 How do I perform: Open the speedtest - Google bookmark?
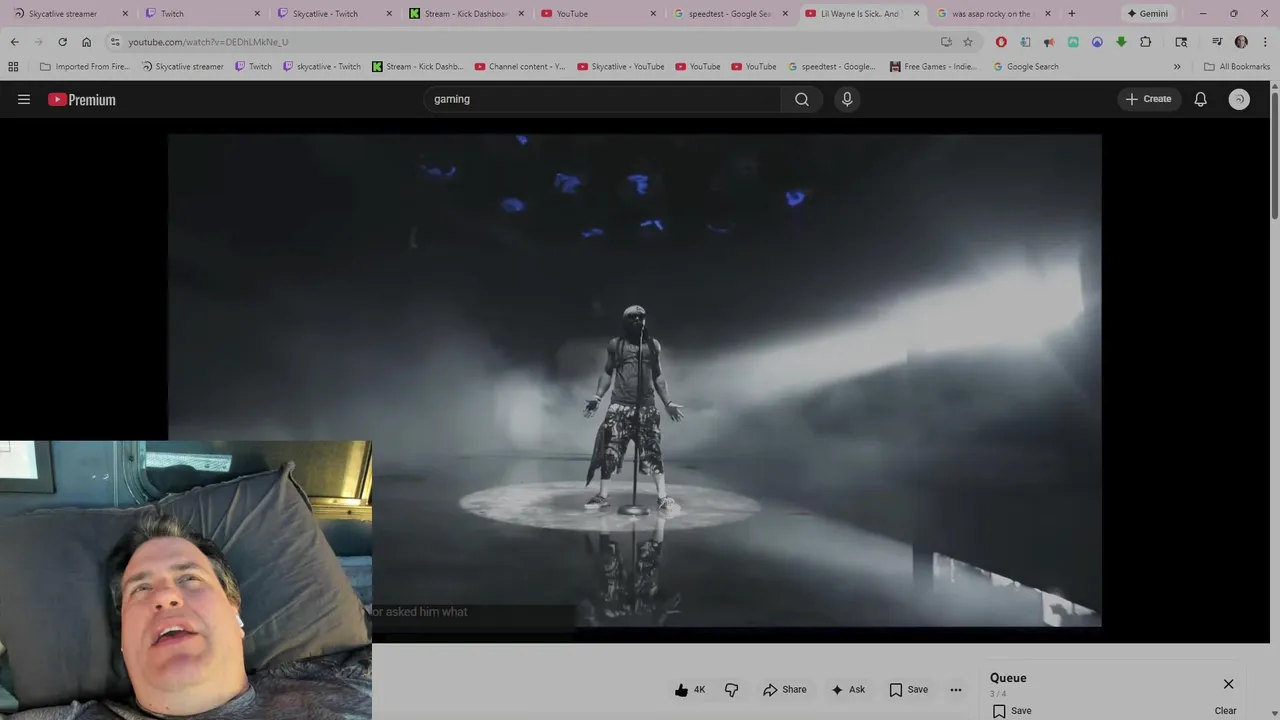click(831, 67)
